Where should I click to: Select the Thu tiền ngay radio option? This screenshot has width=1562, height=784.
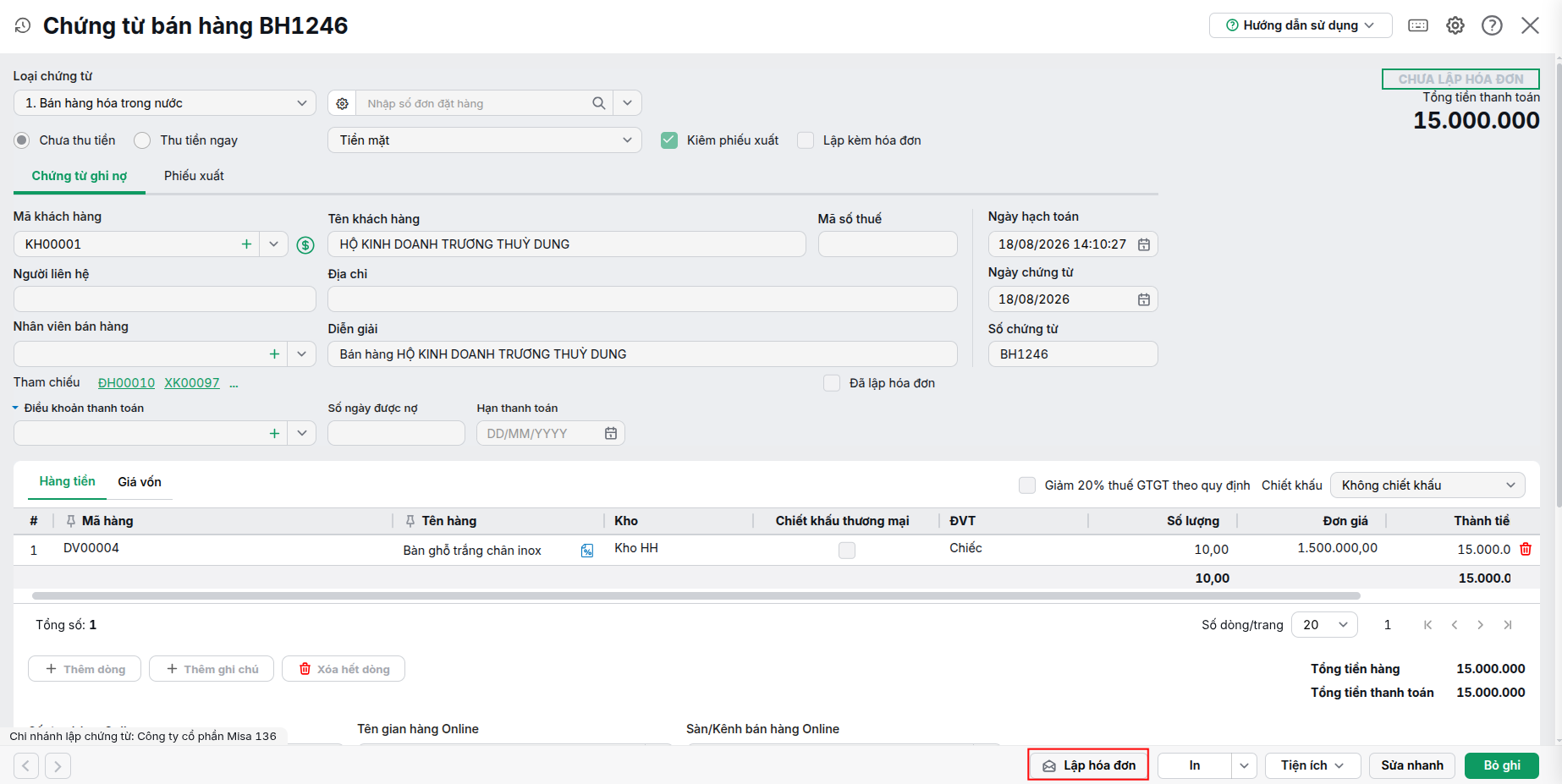pyautogui.click(x=142, y=140)
